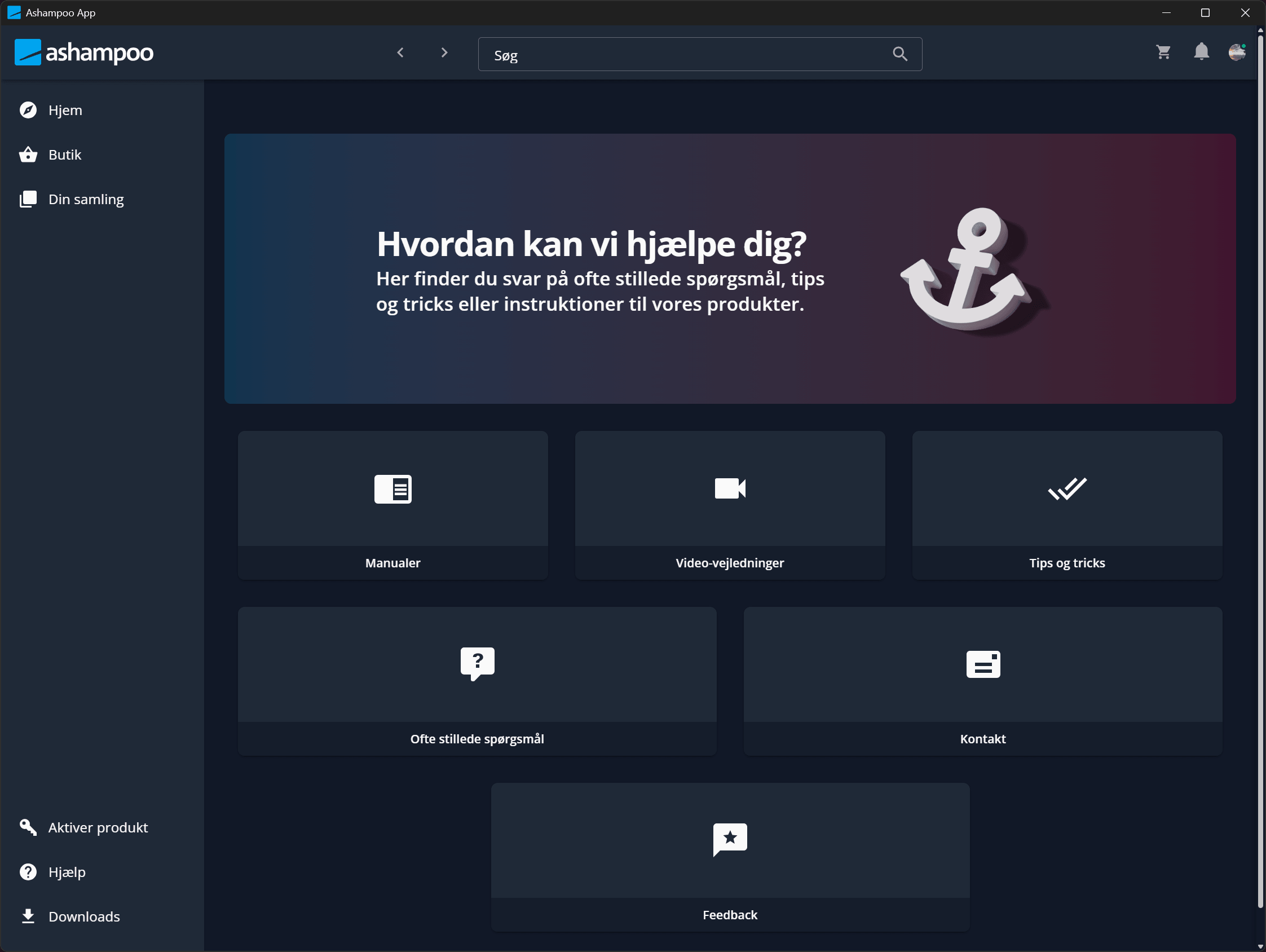1266x952 pixels.
Task: Click the Butik basket icon
Action: click(x=28, y=155)
